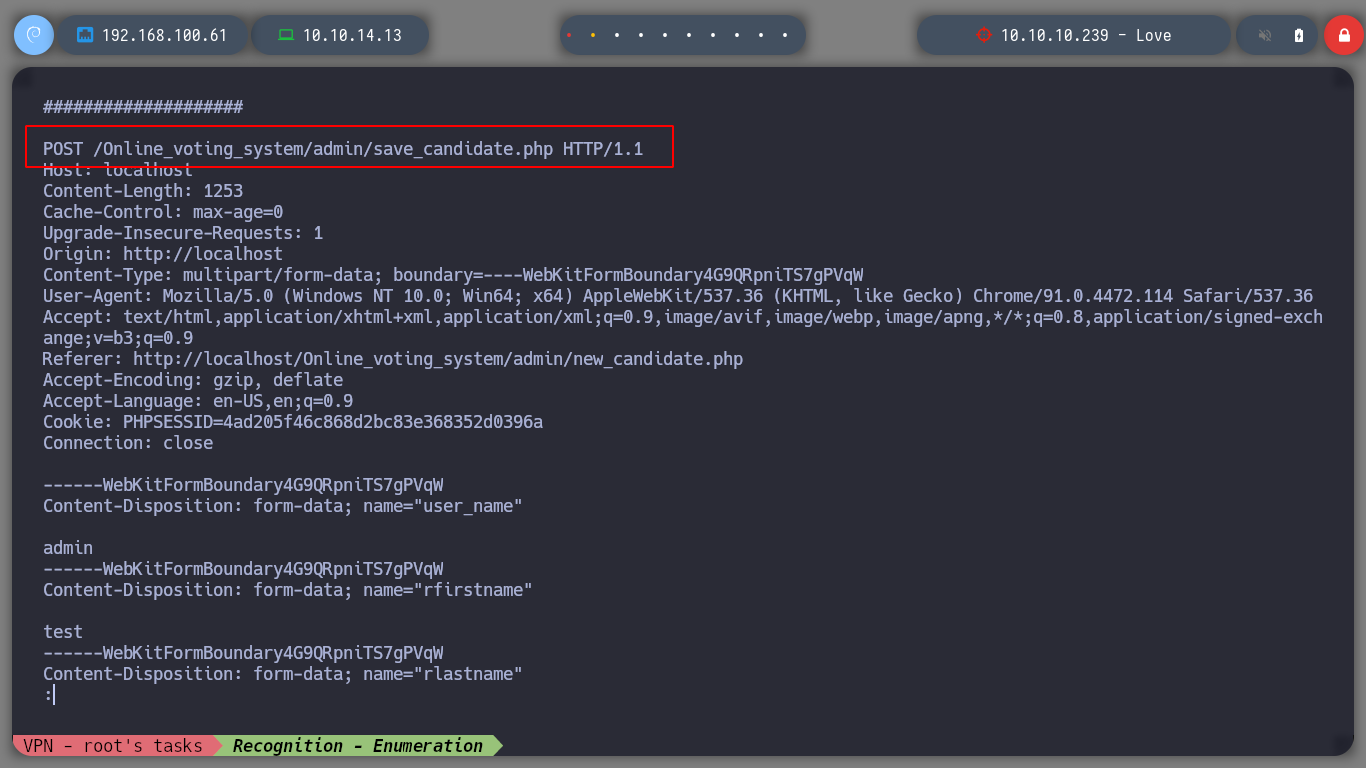1366x768 pixels.
Task: Click the highlighted POST save_candidate.php request line
Action: pyautogui.click(x=343, y=149)
